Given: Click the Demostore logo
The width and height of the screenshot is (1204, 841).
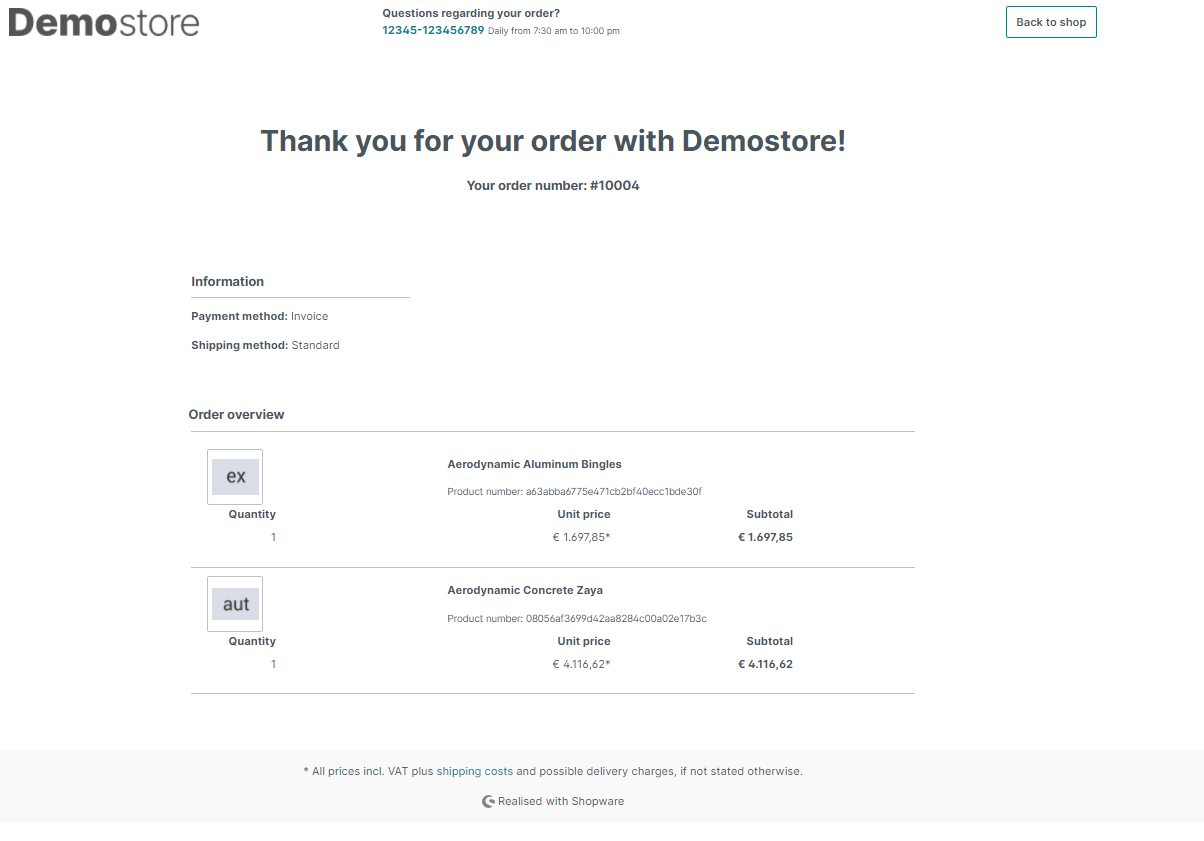Looking at the screenshot, I should coord(104,22).
